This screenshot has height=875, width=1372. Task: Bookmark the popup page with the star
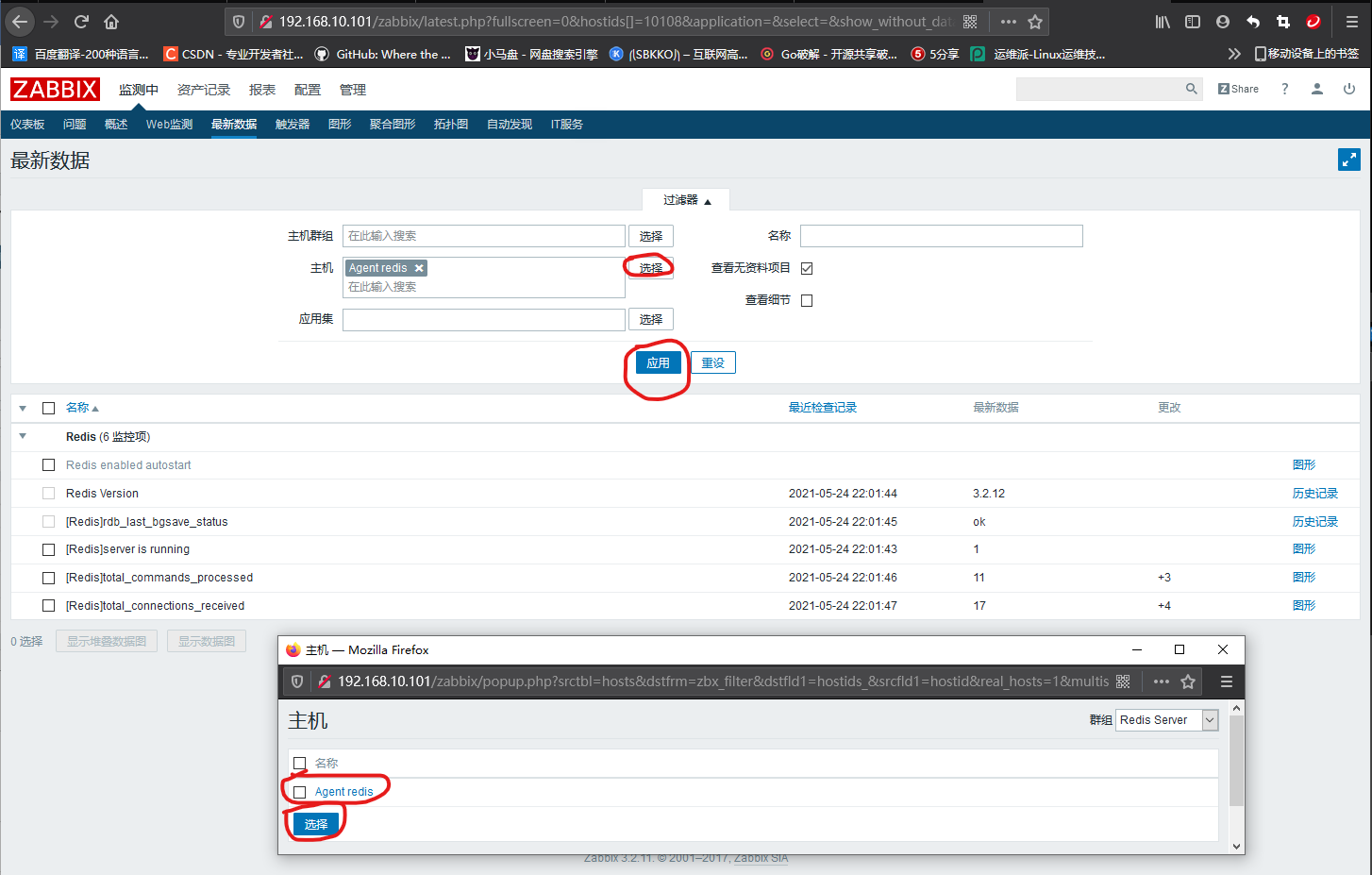tap(1188, 681)
